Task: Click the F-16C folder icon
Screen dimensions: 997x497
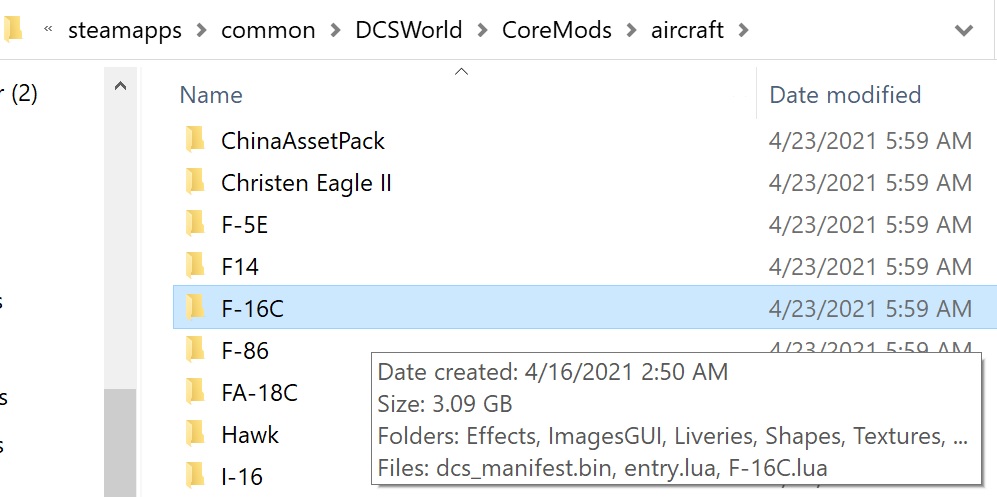Action: pyautogui.click(x=195, y=308)
